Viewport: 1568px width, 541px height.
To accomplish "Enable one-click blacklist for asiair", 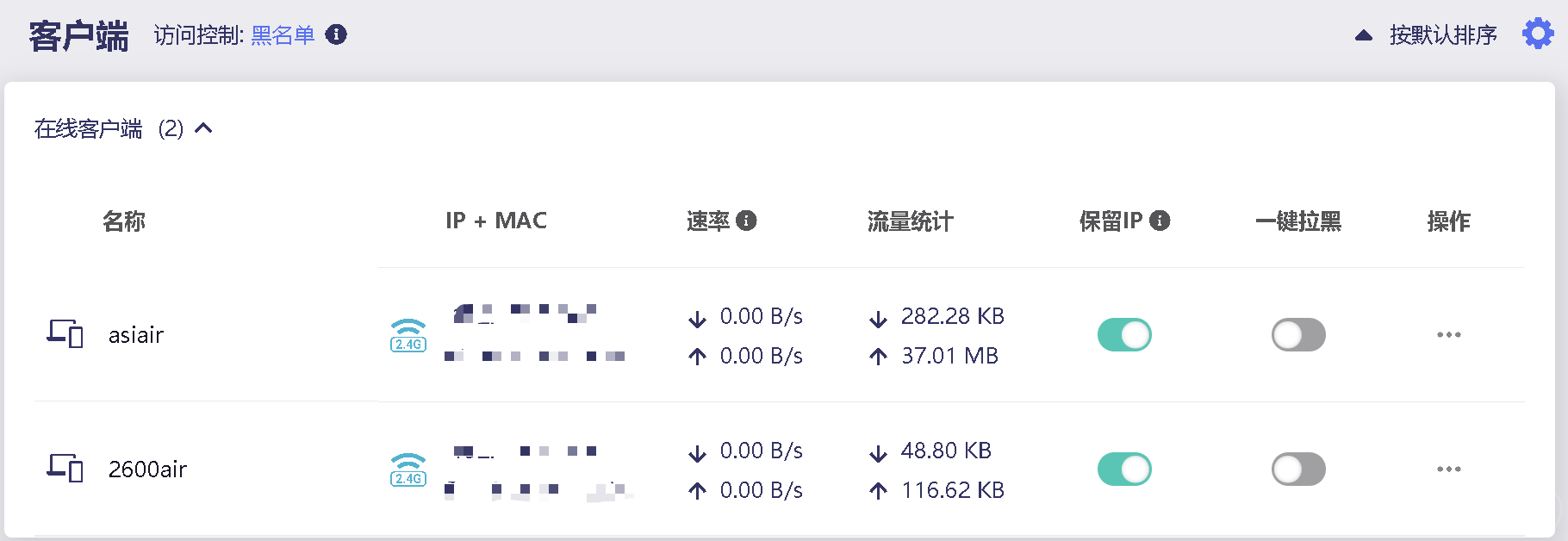I will point(1298,335).
